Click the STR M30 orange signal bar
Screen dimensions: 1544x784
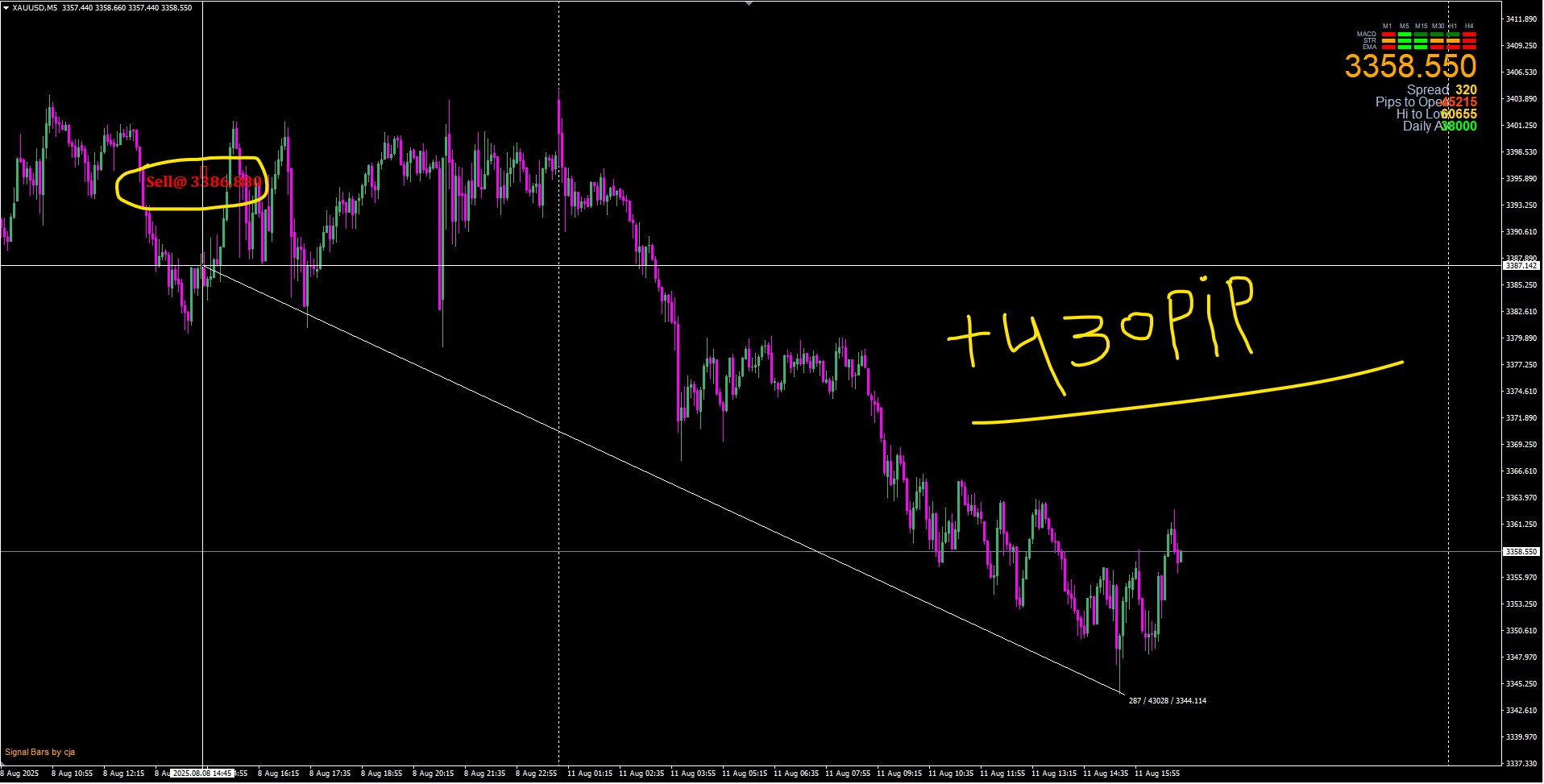click(1437, 41)
